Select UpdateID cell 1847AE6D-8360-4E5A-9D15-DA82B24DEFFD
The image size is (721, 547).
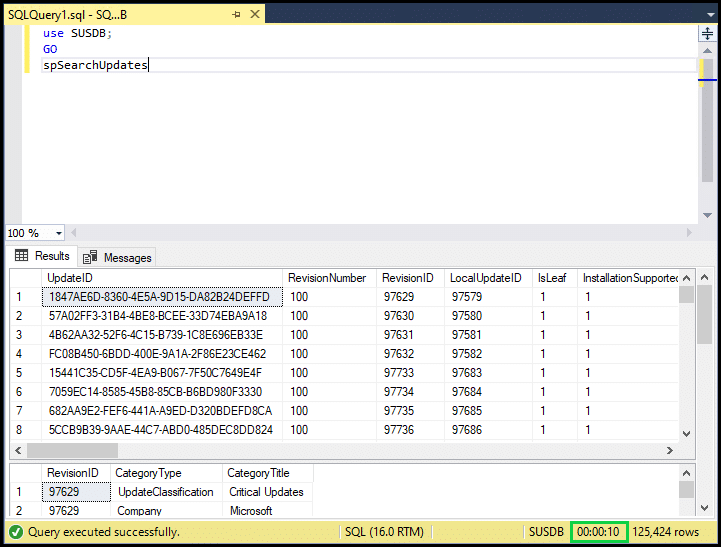162,297
